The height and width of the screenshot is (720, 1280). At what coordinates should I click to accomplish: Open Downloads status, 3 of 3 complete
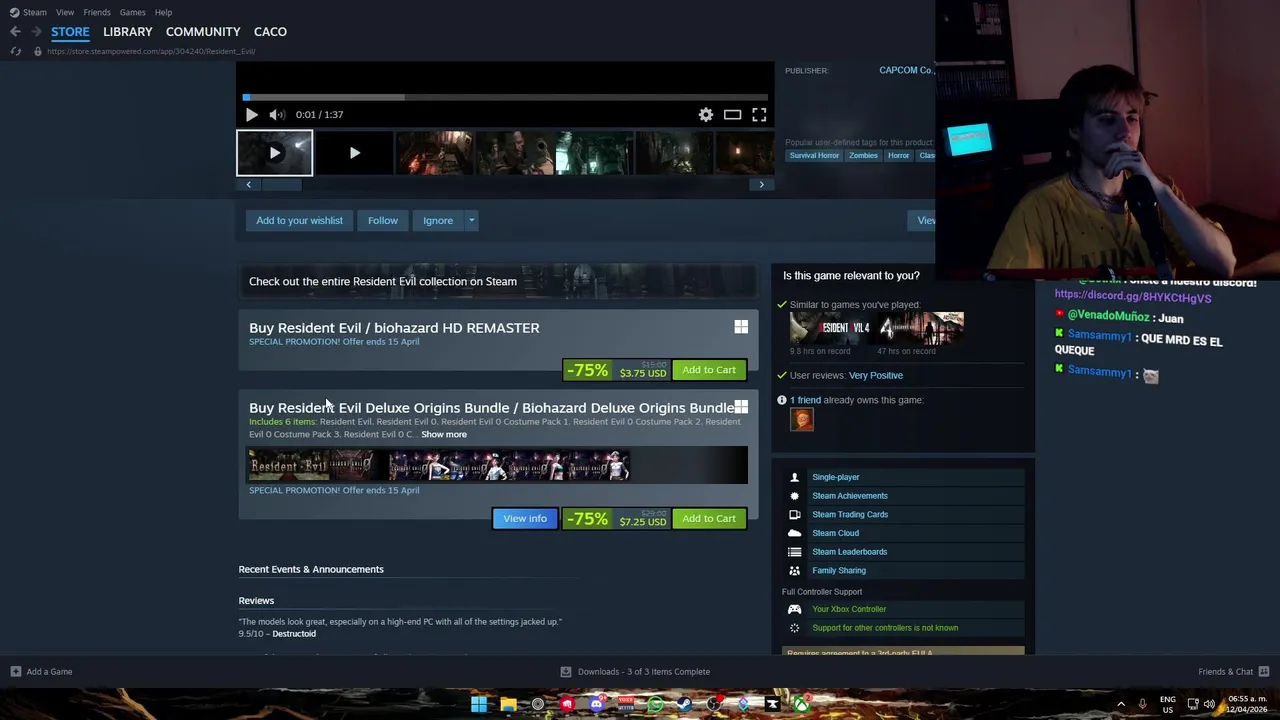click(635, 672)
